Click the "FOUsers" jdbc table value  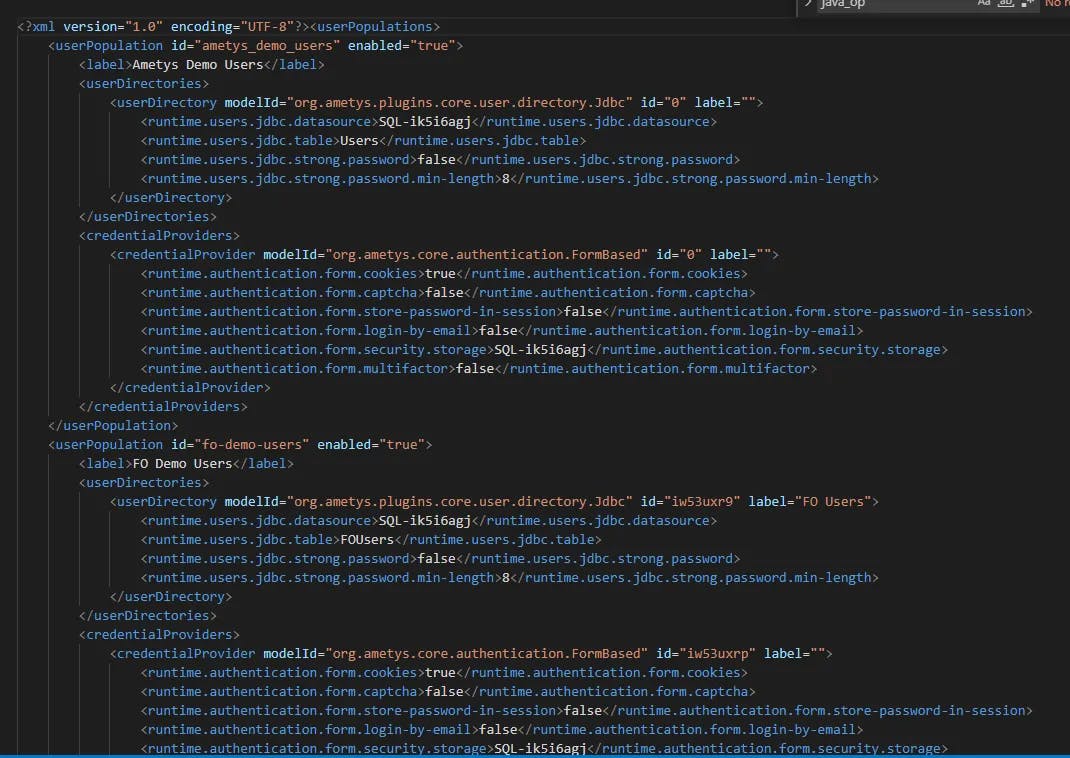367,539
